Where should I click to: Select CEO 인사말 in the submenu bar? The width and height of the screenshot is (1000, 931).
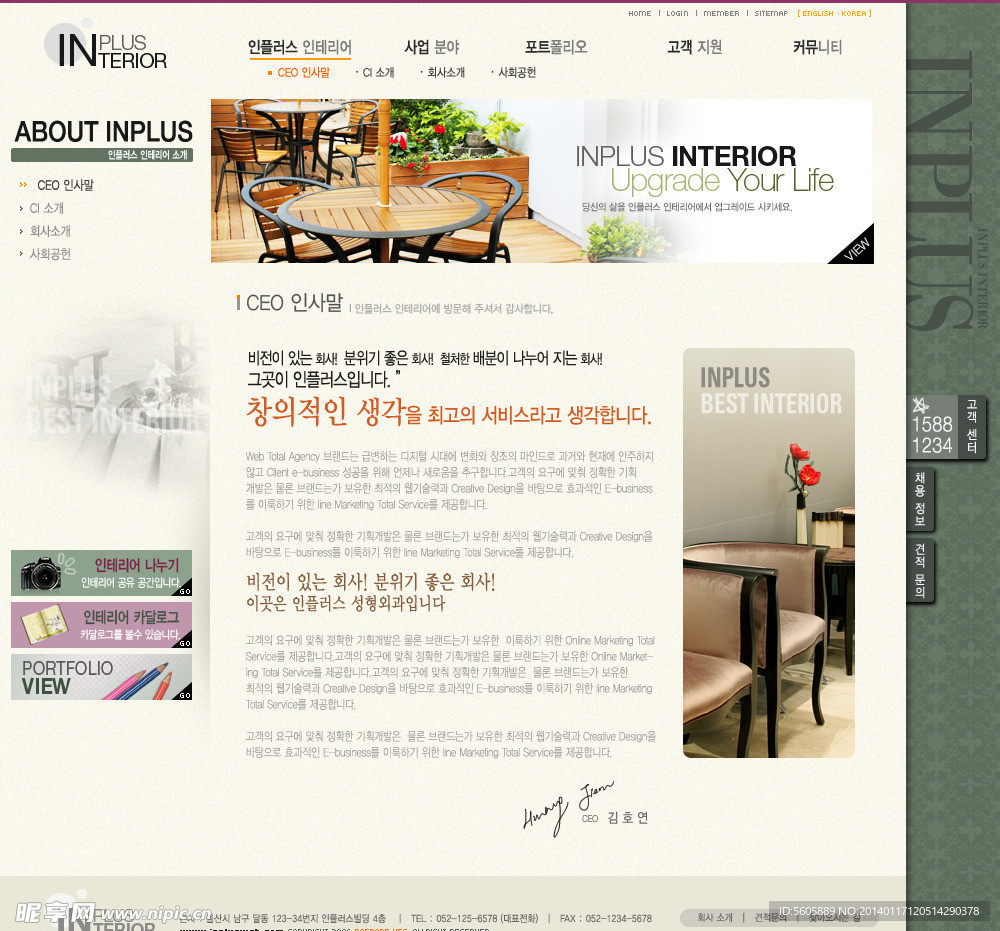click(303, 73)
